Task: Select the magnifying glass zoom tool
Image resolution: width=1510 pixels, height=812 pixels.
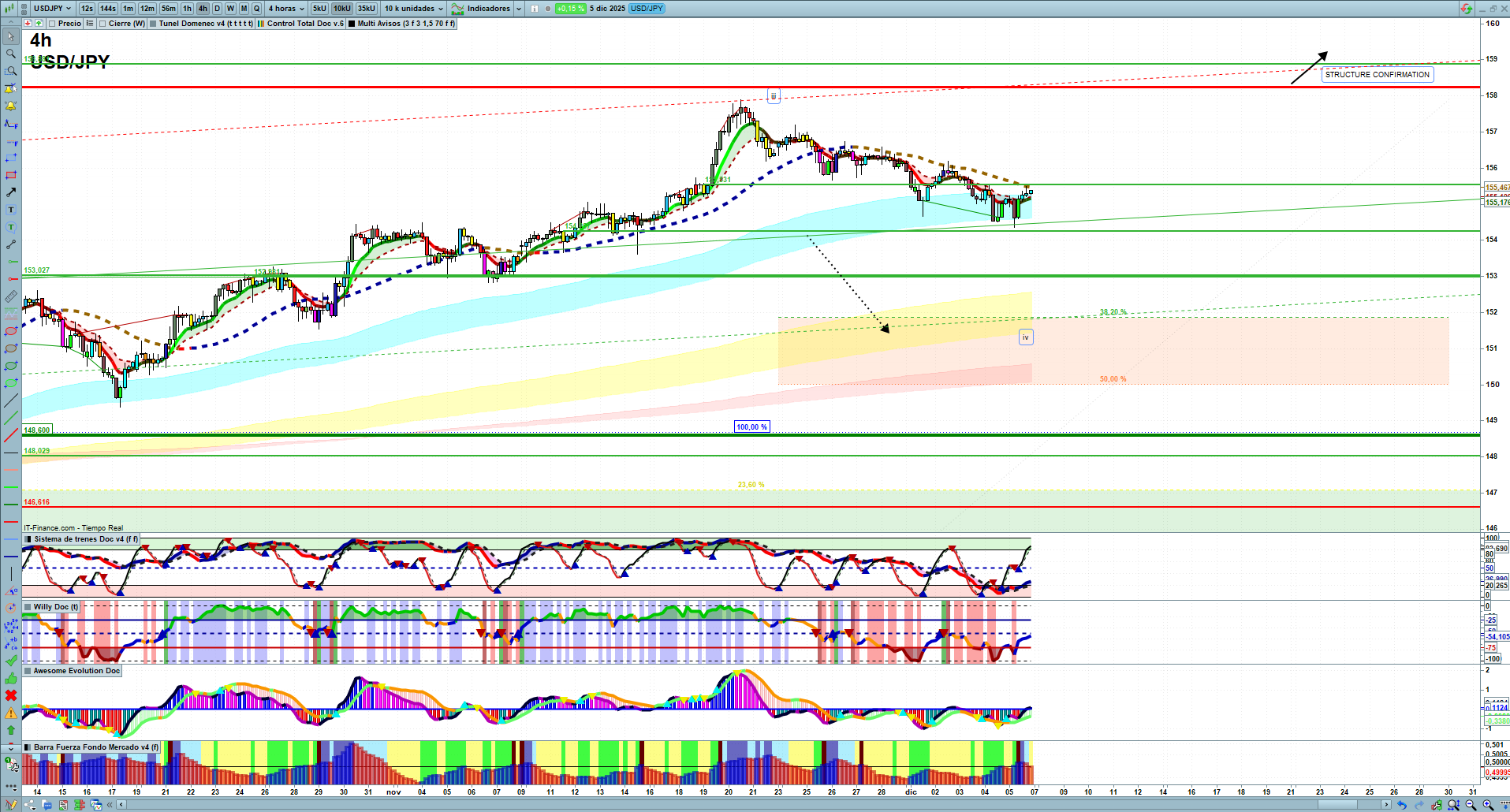Action: [11, 54]
